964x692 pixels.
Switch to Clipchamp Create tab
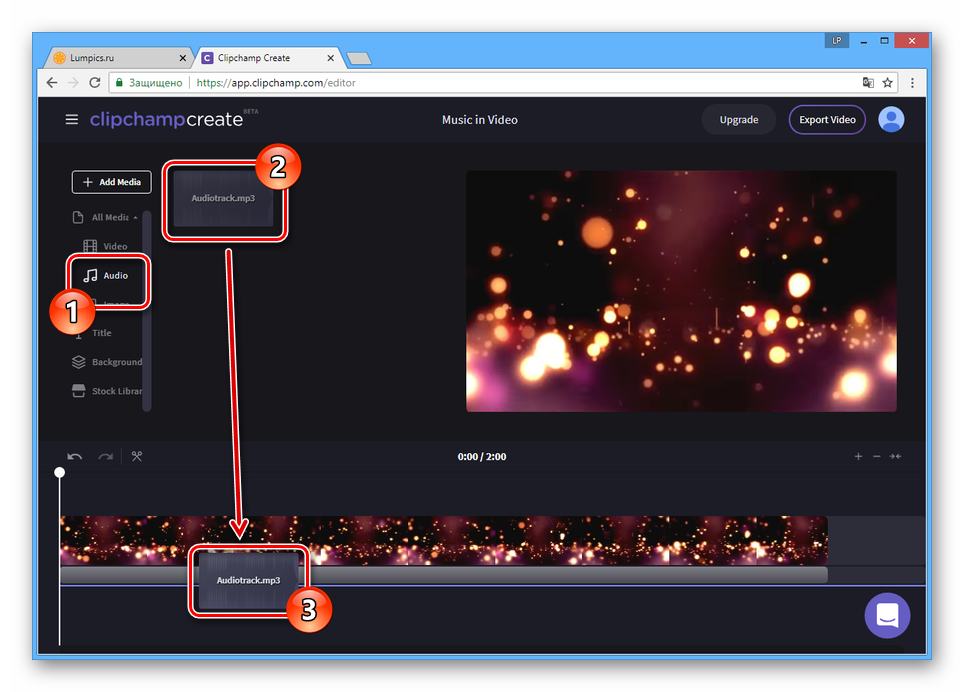click(266, 58)
